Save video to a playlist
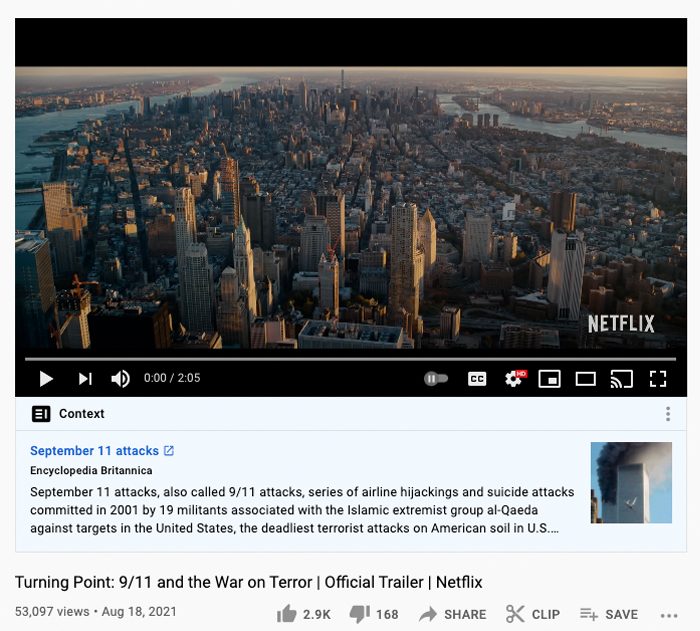700x631 pixels. 609,614
